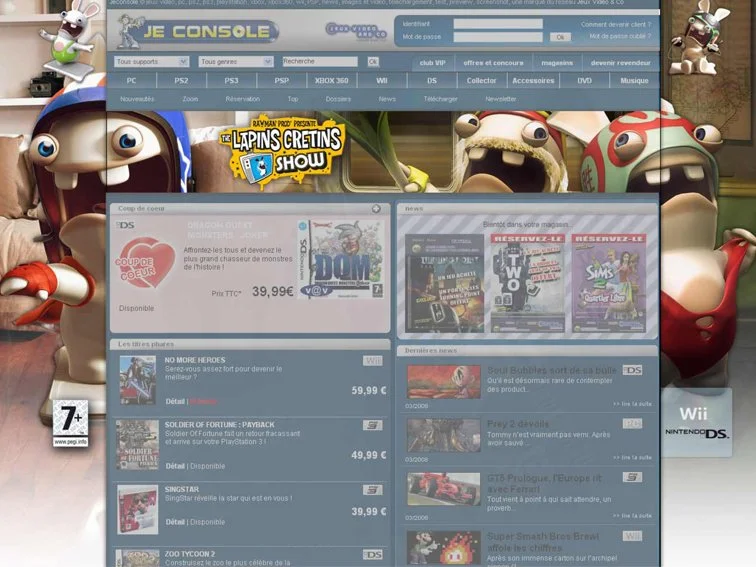Image resolution: width=756 pixels, height=567 pixels.
Task: Open Détail link for Soldier of Fortune Payback
Action: tap(175, 466)
